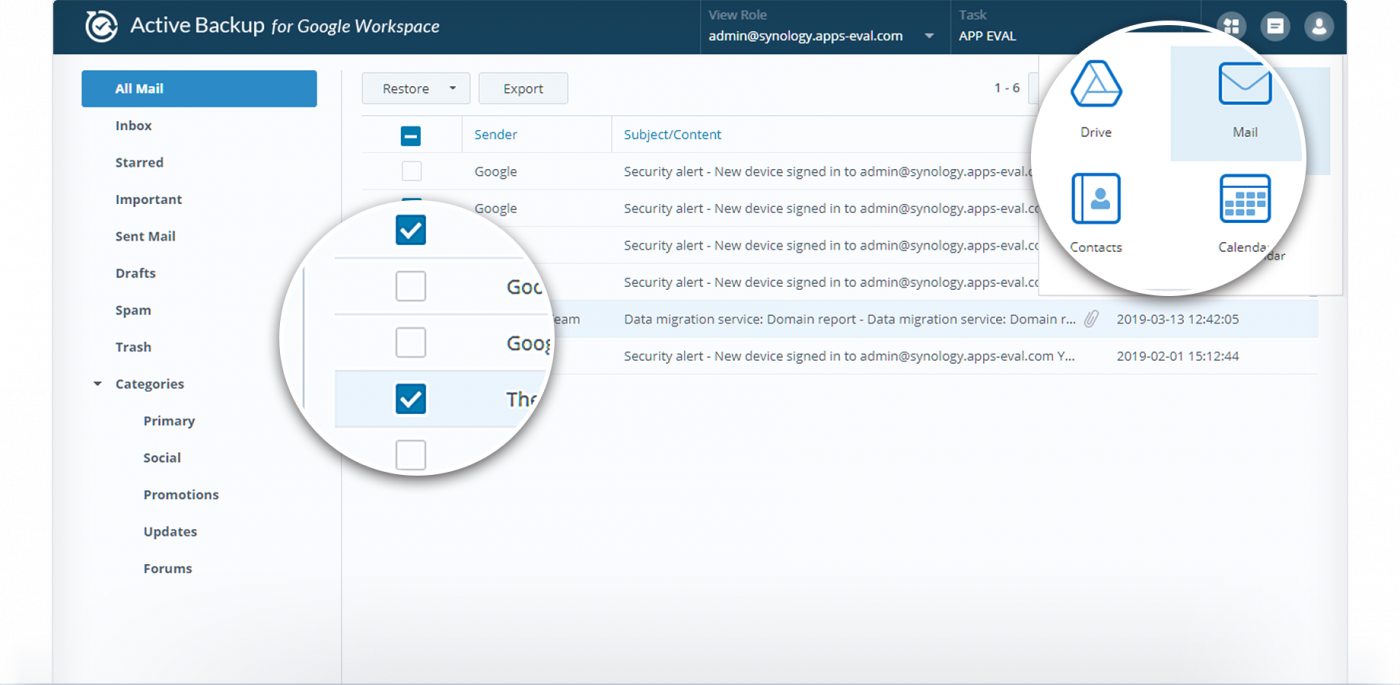Image resolution: width=1400 pixels, height=685 pixels.
Task: Select the Contacts service icon
Action: pos(1096,198)
